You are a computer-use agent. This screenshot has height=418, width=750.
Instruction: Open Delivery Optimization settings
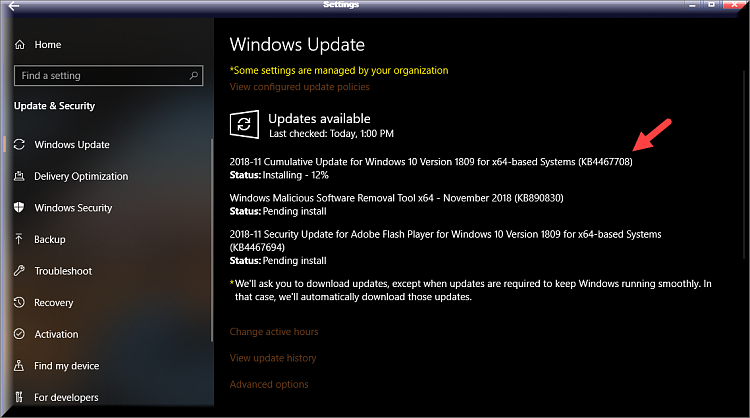[x=81, y=176]
